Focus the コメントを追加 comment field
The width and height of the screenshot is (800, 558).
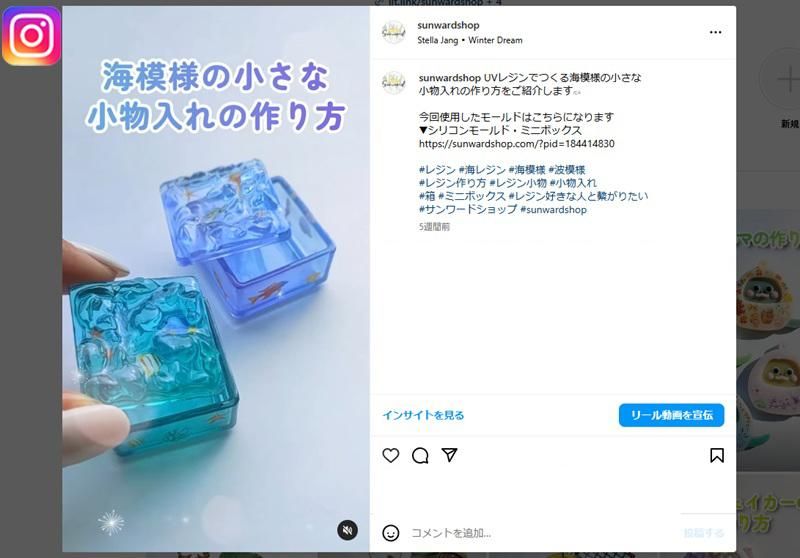point(541,533)
